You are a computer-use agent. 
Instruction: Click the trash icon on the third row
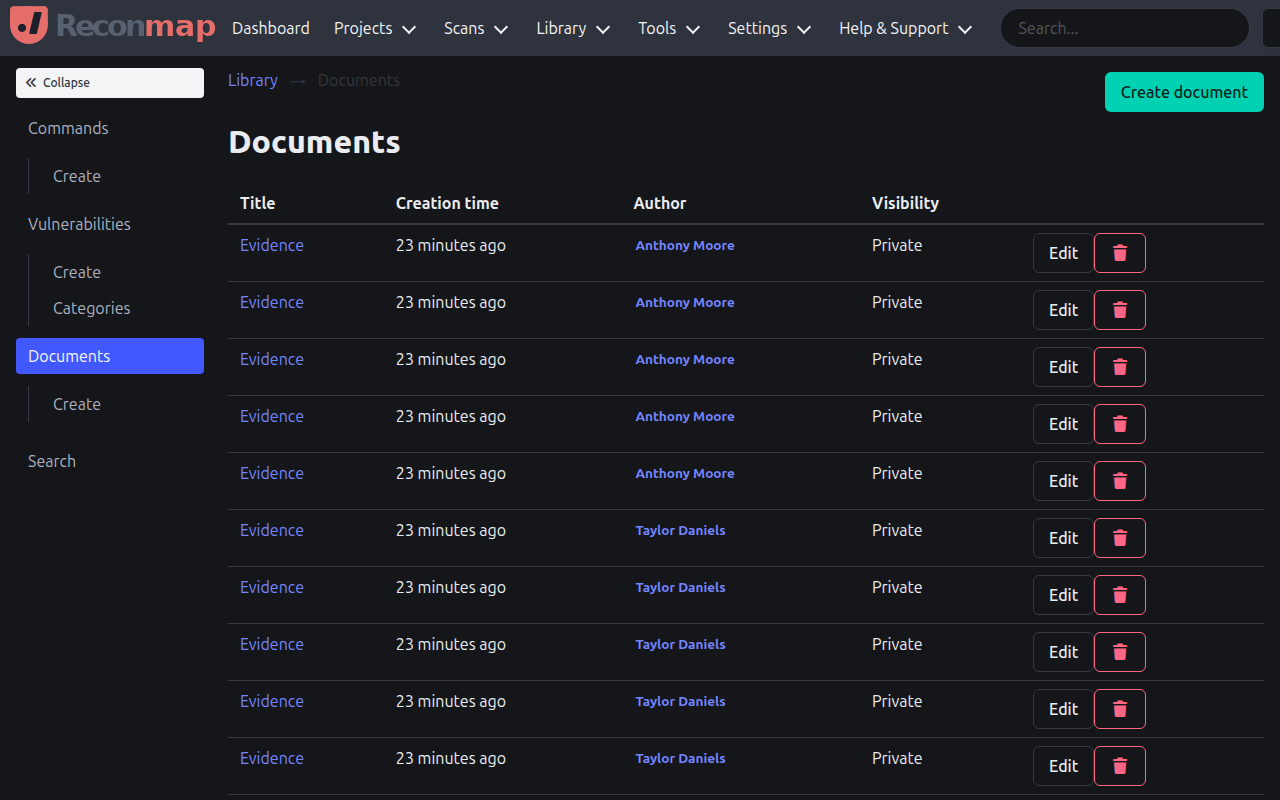pos(1119,367)
